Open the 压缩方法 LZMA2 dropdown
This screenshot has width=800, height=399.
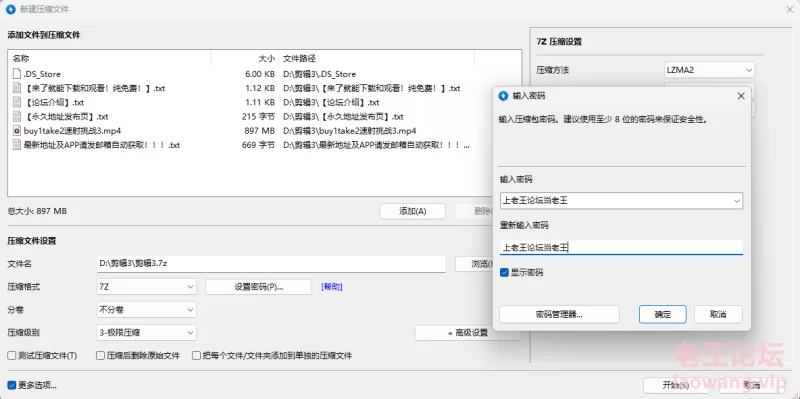pyautogui.click(x=710, y=70)
